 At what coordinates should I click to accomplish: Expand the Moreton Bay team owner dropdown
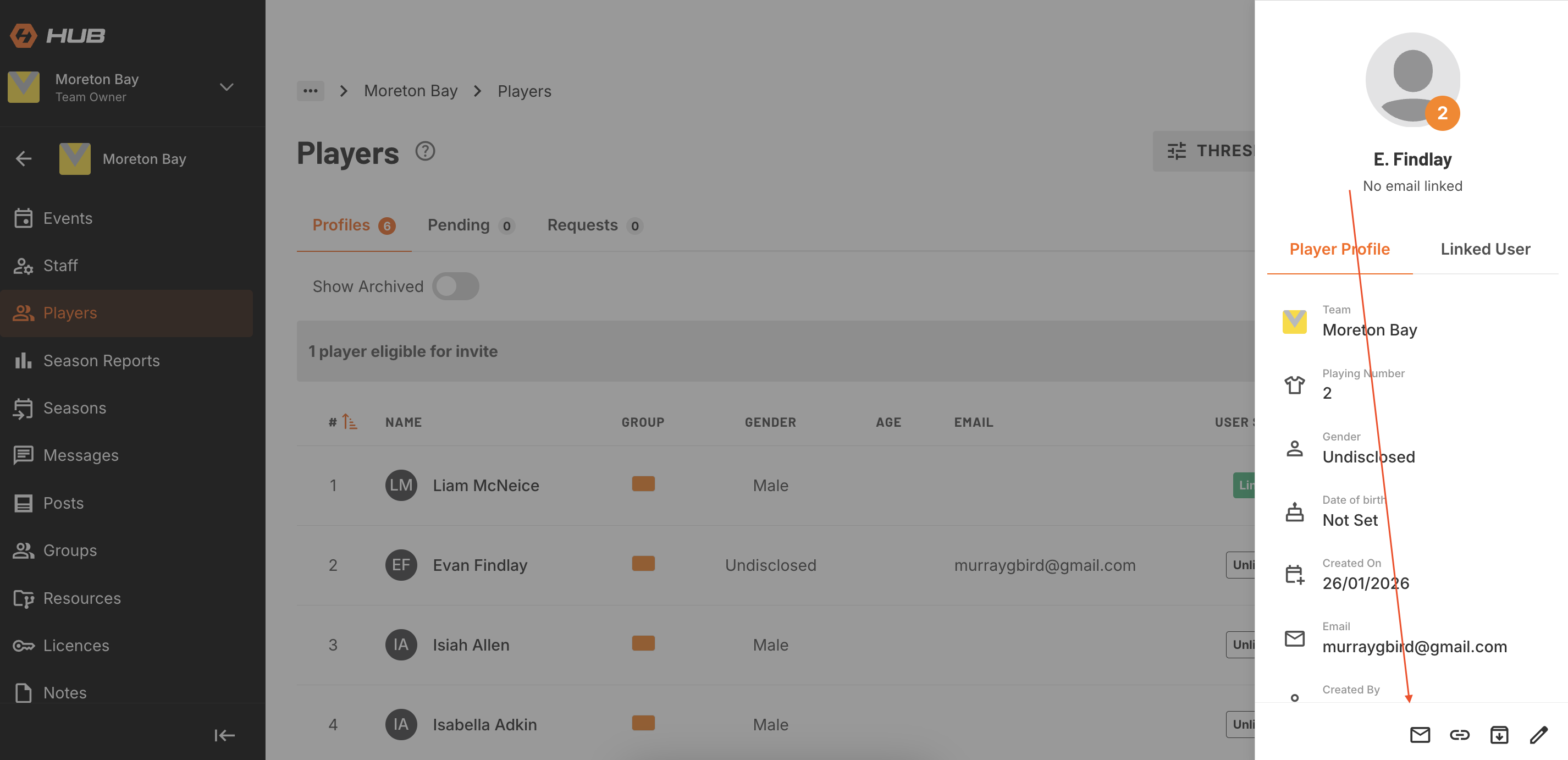[x=227, y=87]
